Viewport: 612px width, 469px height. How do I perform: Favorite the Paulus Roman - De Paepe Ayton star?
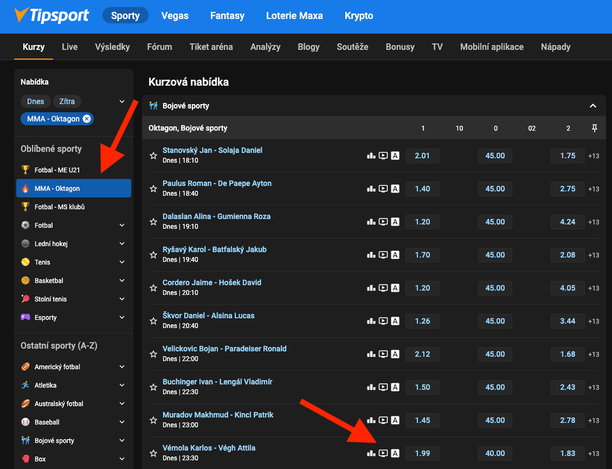click(x=153, y=189)
